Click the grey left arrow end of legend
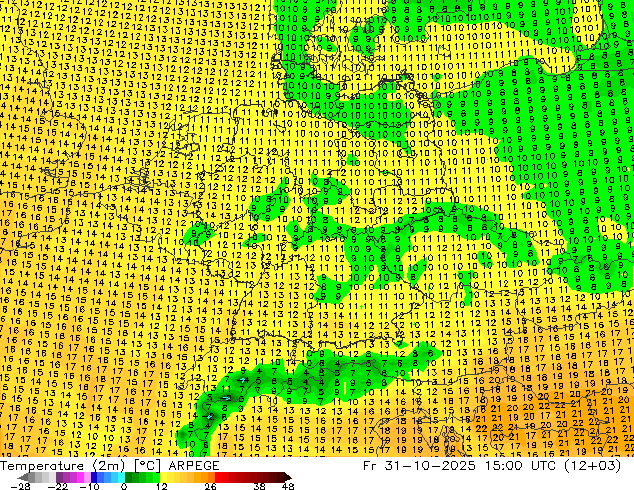This screenshot has width=634, height=490. click(23, 477)
